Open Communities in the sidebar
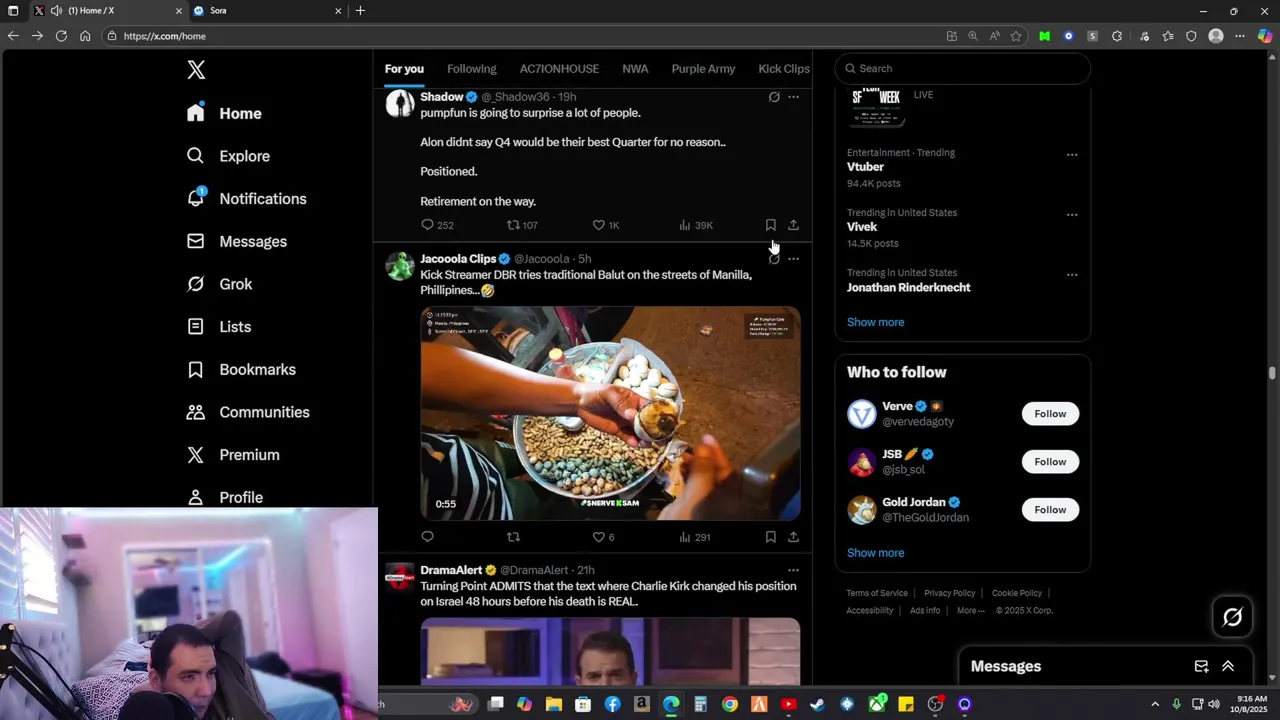 coord(248,412)
